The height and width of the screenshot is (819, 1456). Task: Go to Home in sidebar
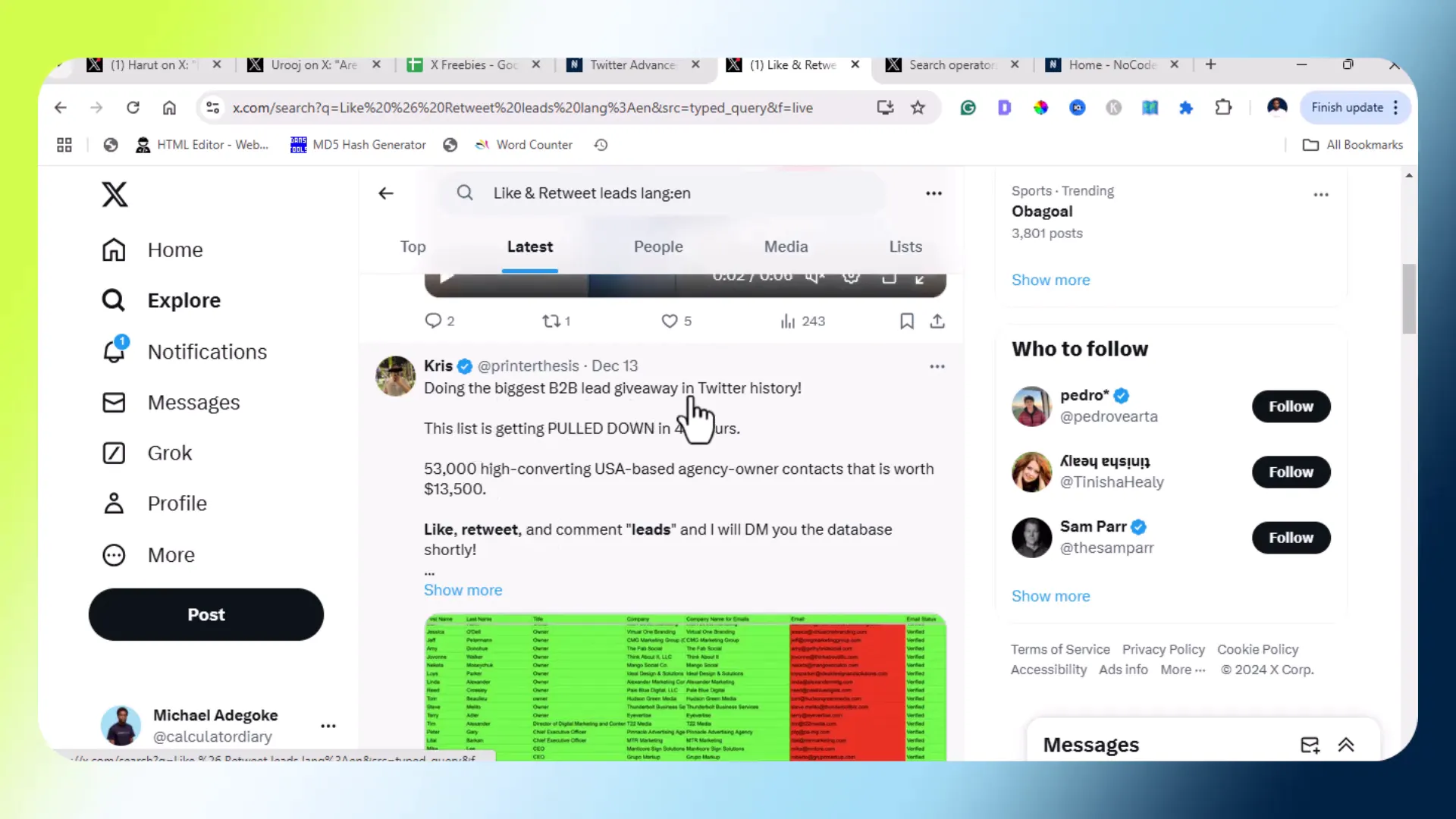coord(152,249)
